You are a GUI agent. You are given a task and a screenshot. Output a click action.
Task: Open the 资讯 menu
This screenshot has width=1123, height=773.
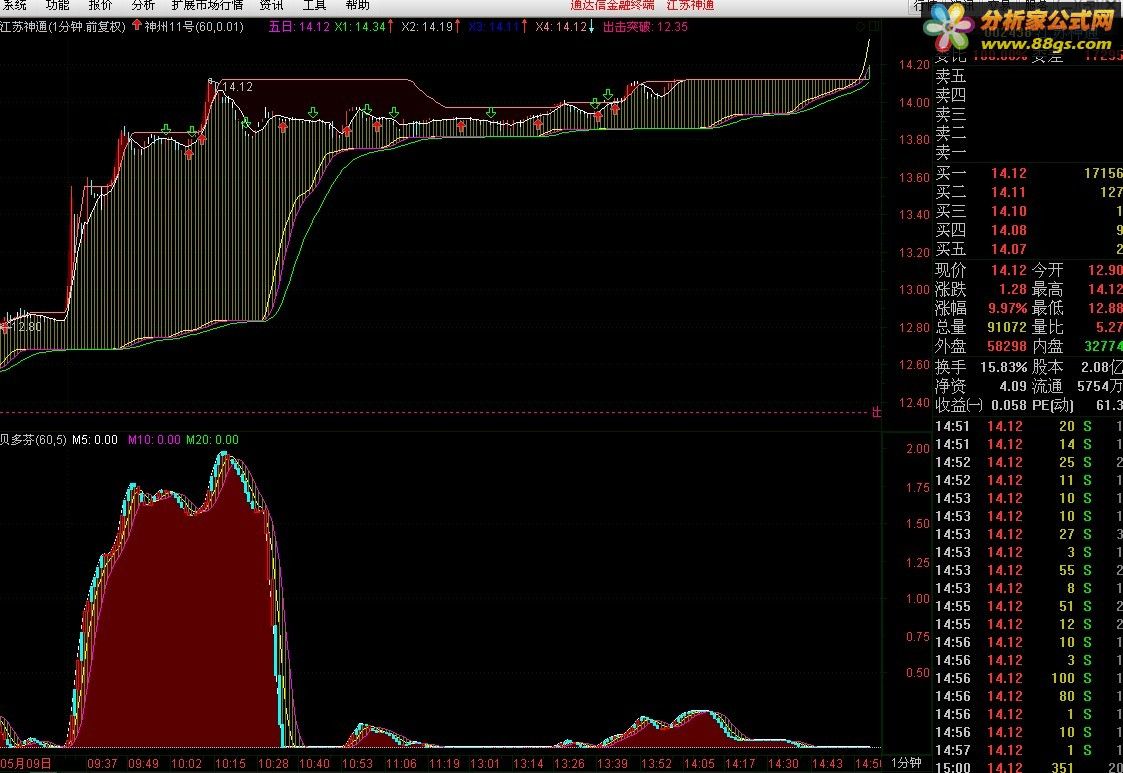click(271, 5)
